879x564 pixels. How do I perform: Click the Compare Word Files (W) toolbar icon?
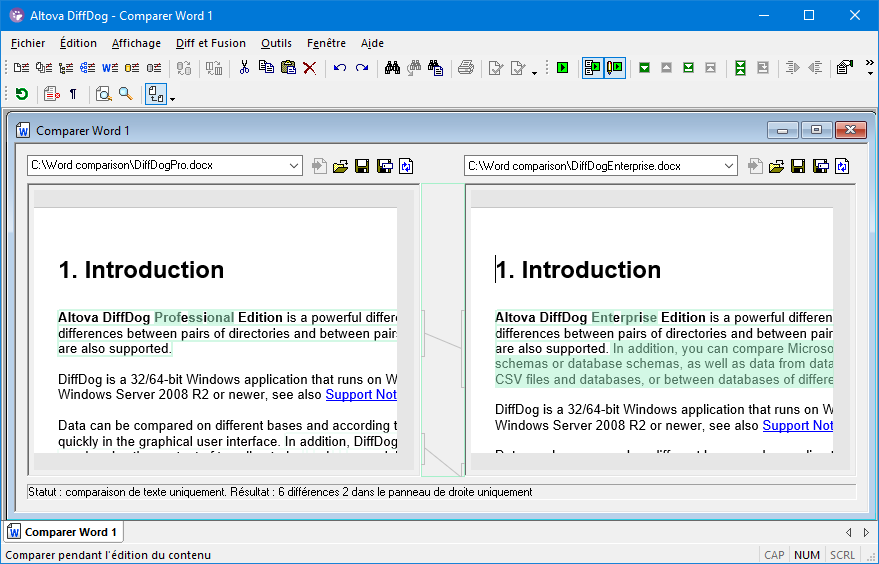tap(110, 68)
